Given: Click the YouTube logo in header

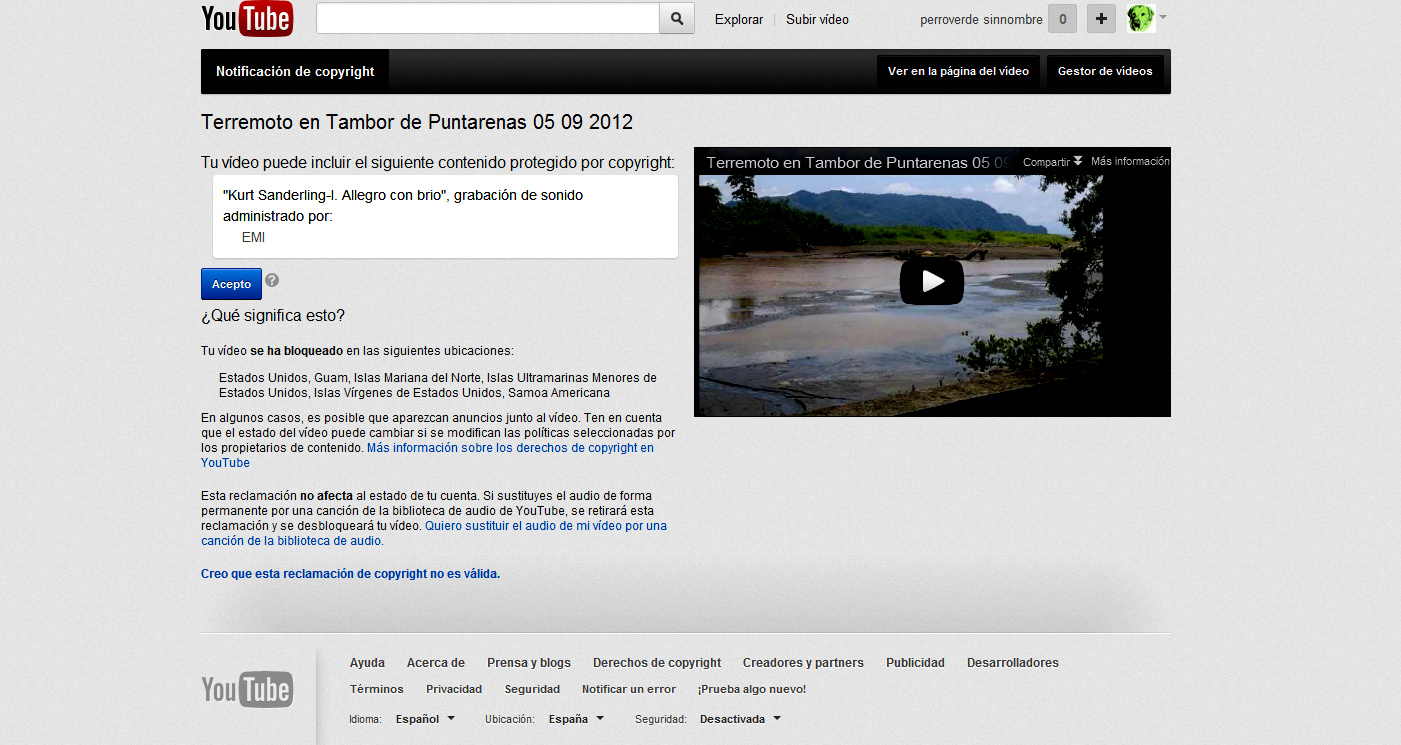Looking at the screenshot, I should [x=247, y=19].
